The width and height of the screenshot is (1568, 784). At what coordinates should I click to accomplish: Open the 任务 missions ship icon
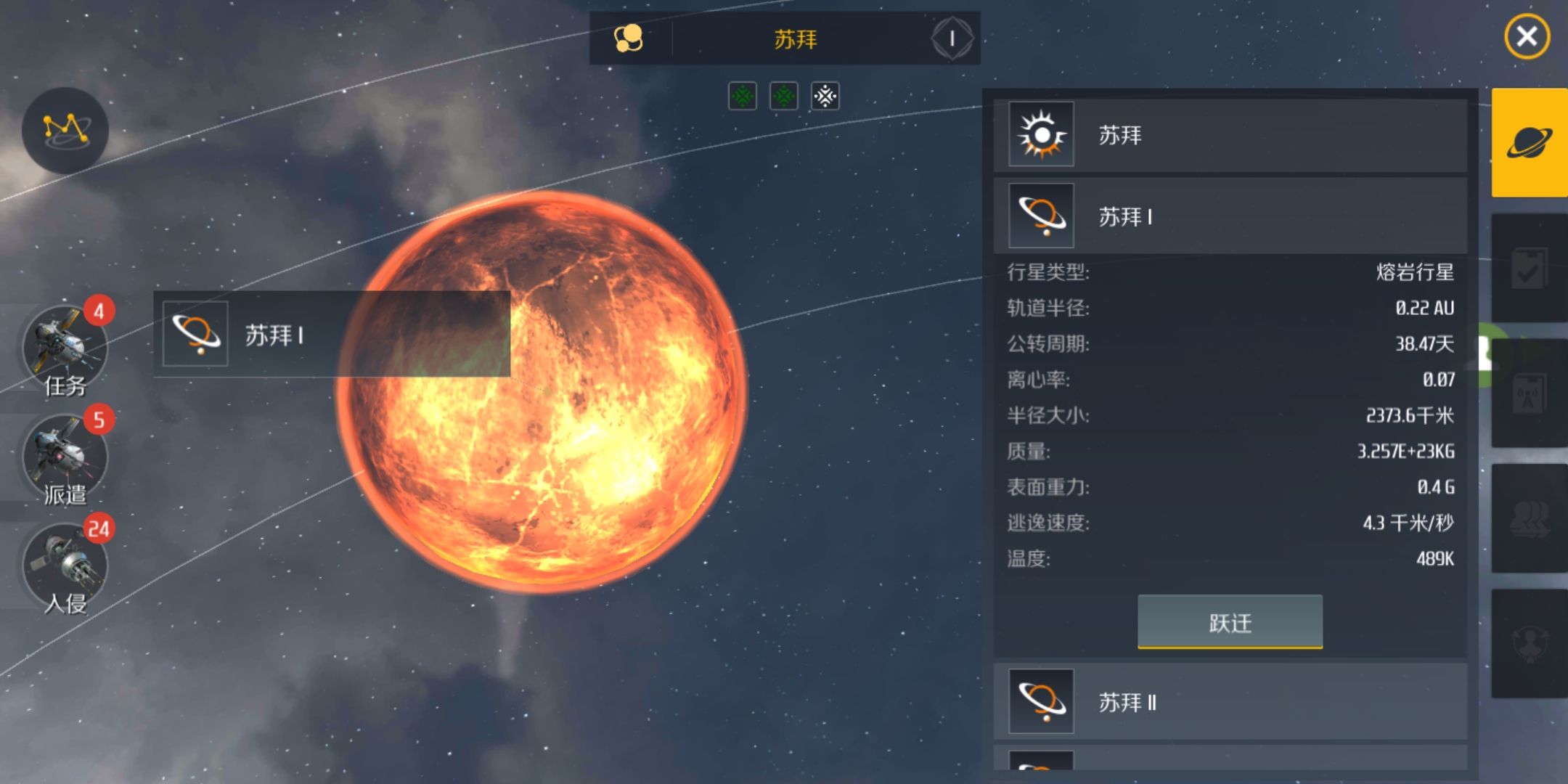[65, 348]
